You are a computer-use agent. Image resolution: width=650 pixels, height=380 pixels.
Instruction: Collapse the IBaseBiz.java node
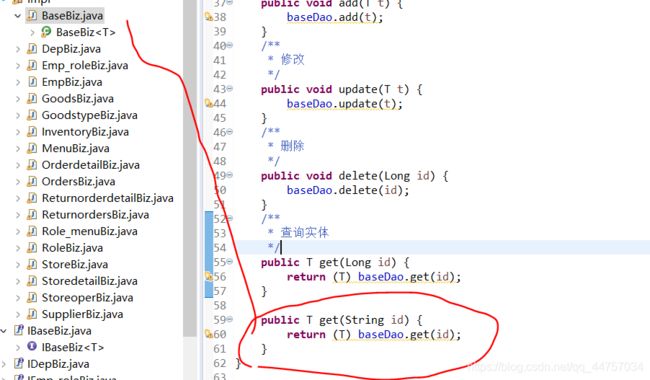coord(4,331)
